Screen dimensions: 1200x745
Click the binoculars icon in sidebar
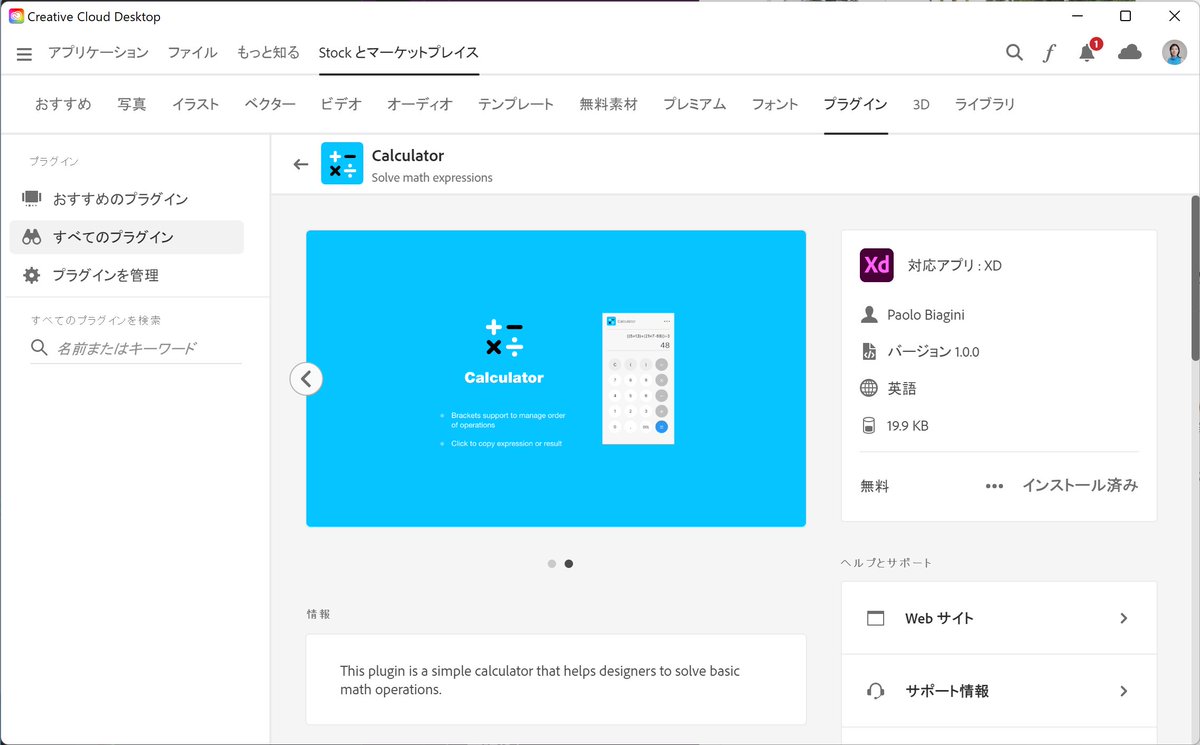tap(32, 237)
